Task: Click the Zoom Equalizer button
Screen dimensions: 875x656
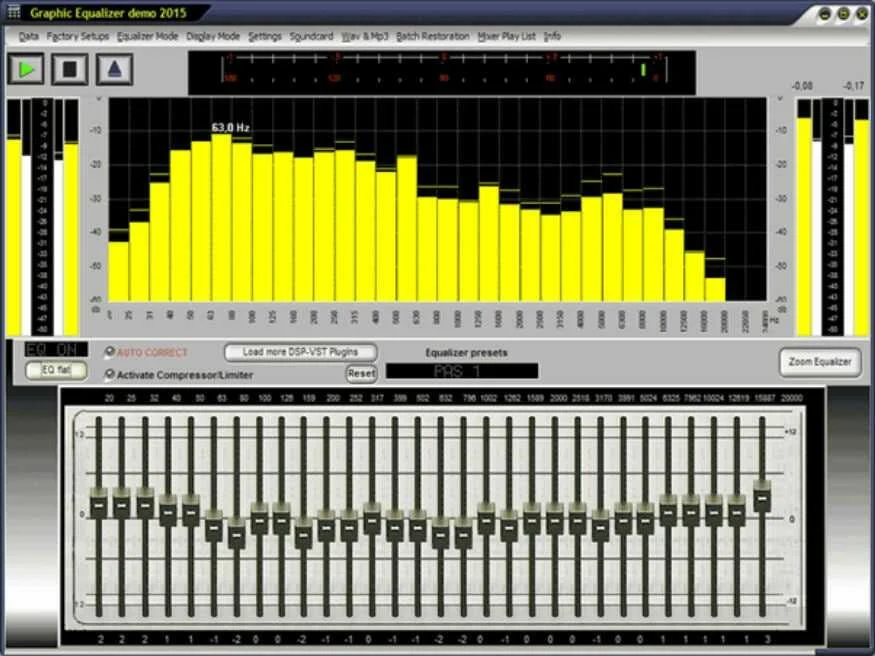Action: [820, 362]
